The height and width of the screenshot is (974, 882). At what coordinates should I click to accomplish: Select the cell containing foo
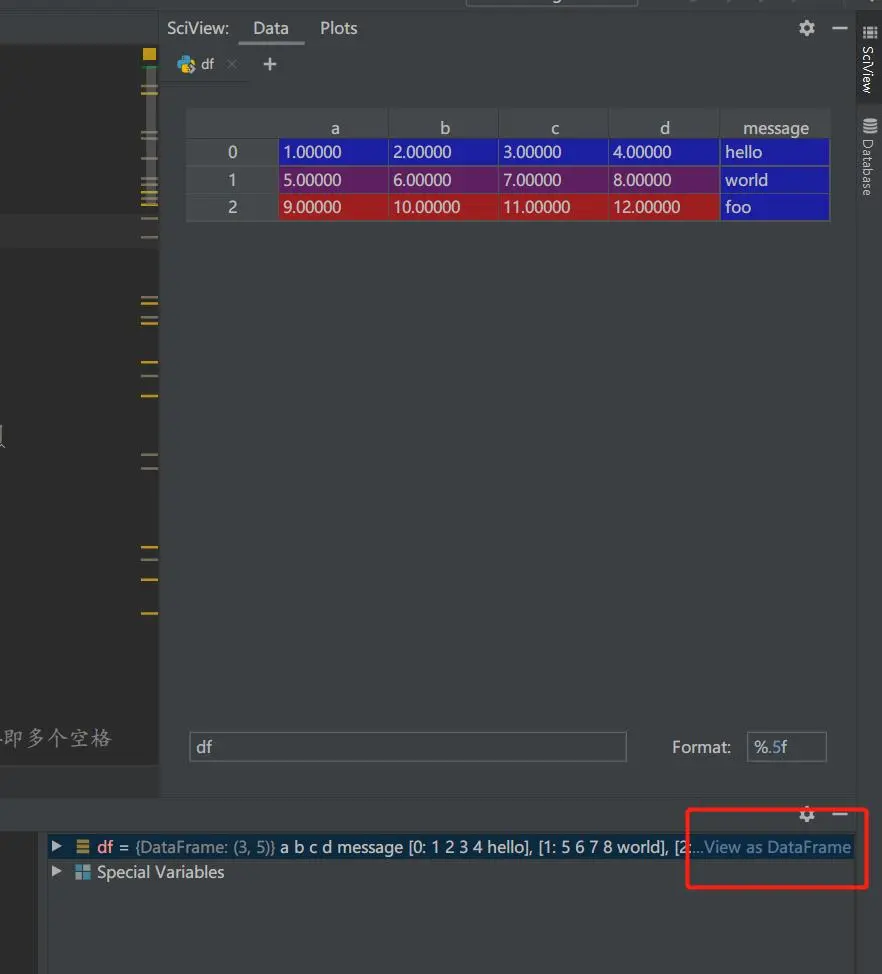point(774,207)
